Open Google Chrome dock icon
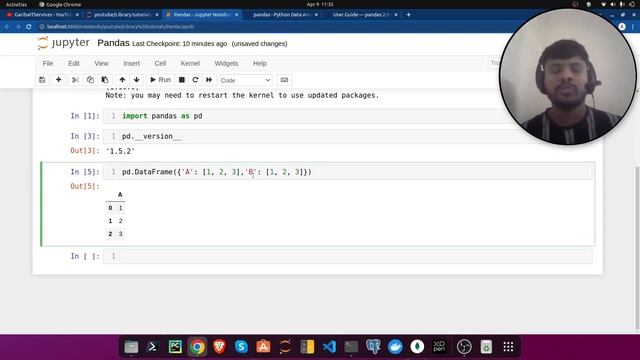640x360 pixels. [x=197, y=347]
